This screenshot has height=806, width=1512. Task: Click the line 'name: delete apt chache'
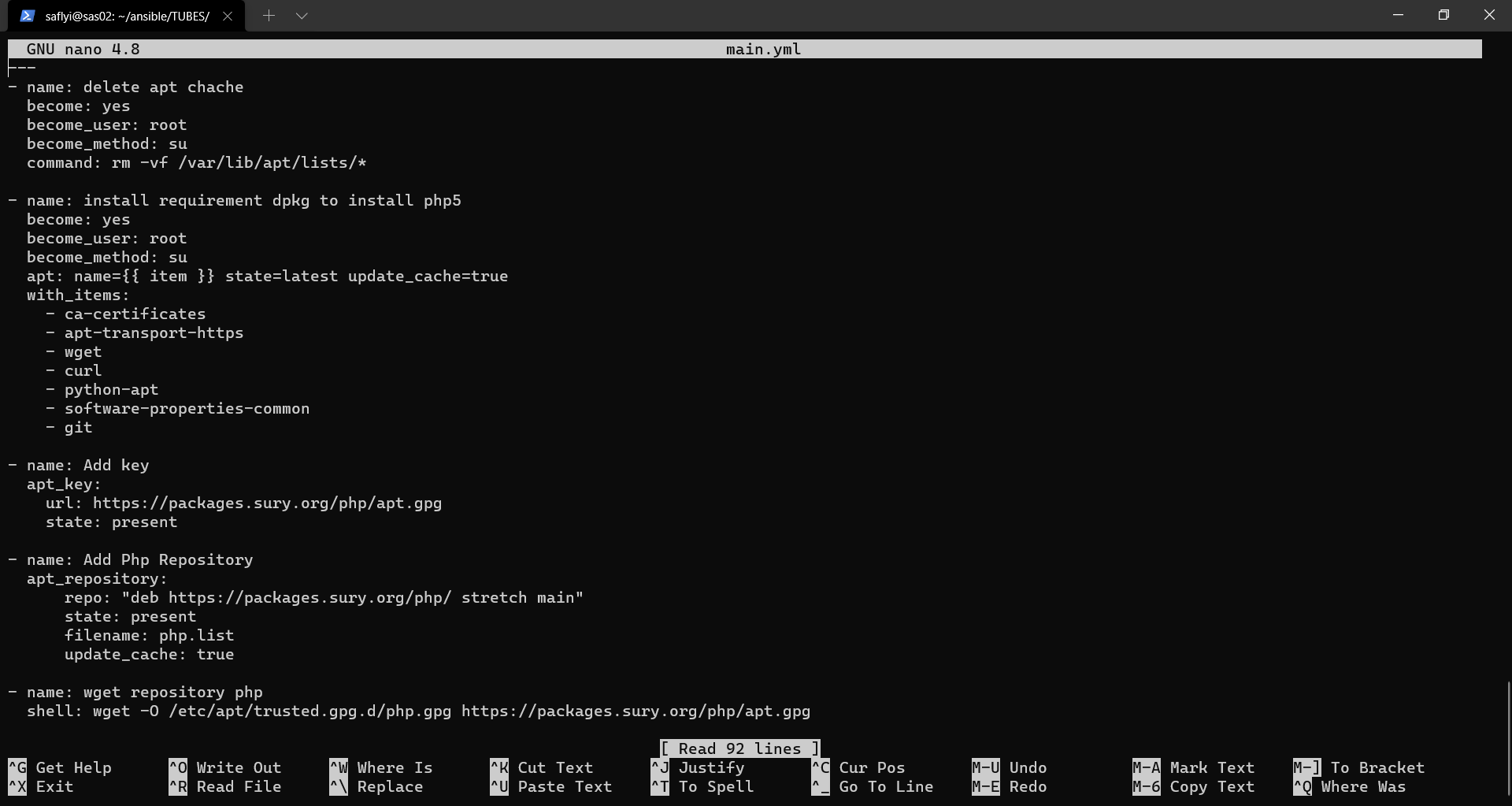tap(126, 87)
